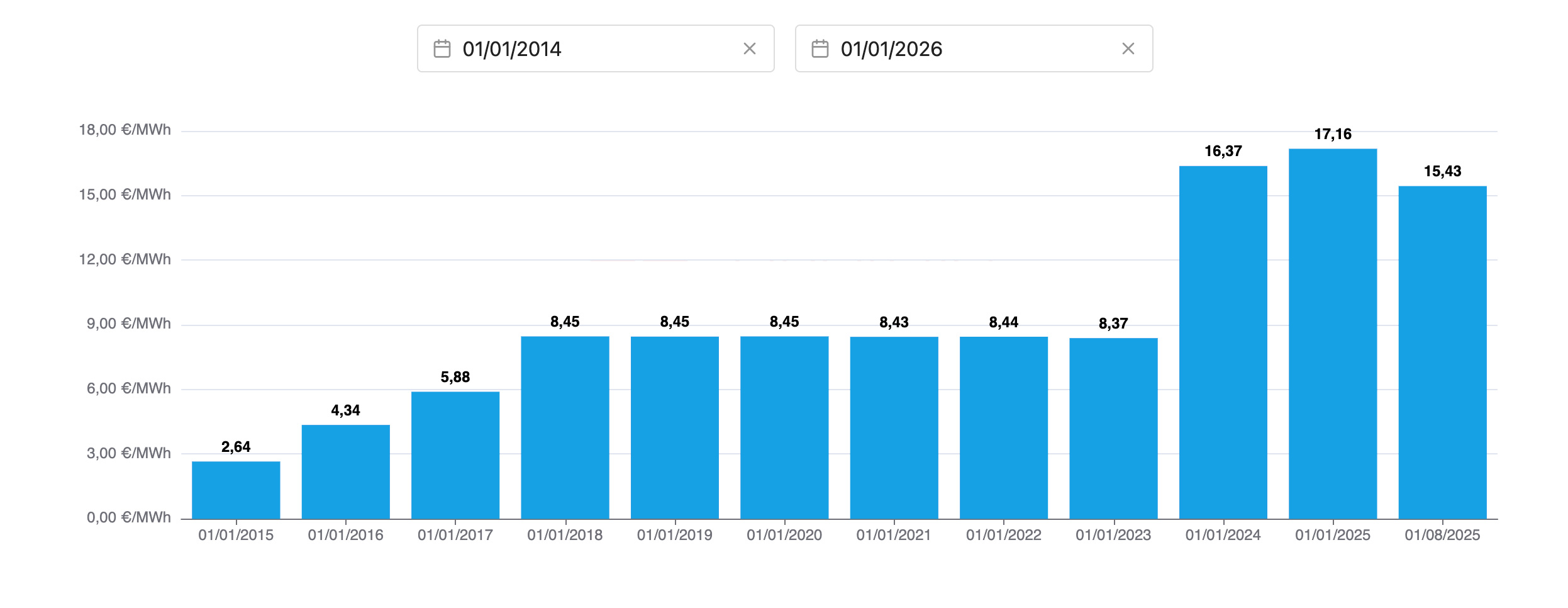Screen dimensions: 1568x608
Task: Select the 01/01/2015 bar valued 2,64
Action: [236, 490]
